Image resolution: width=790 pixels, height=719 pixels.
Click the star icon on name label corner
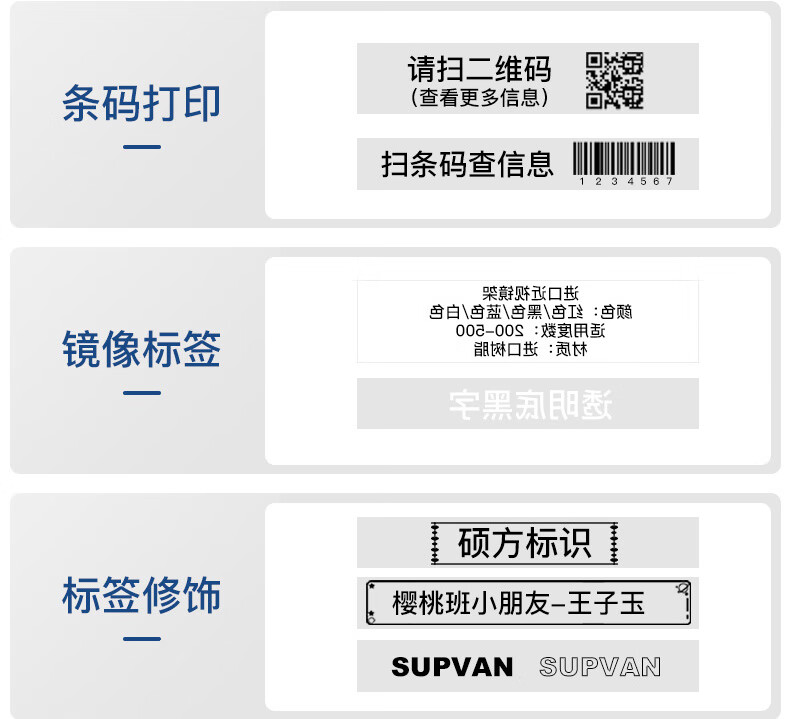pos(371,586)
